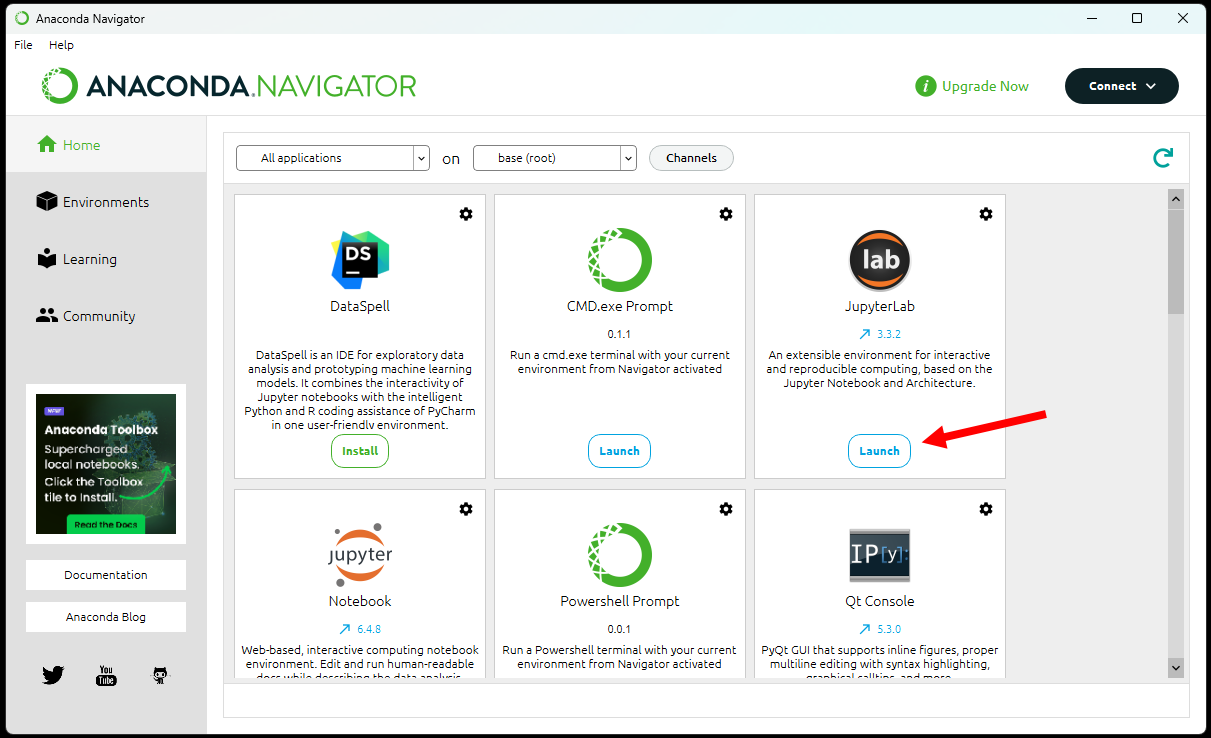Install DataSpell
Screen dimensions: 1211x738
pyautogui.click(x=360, y=451)
